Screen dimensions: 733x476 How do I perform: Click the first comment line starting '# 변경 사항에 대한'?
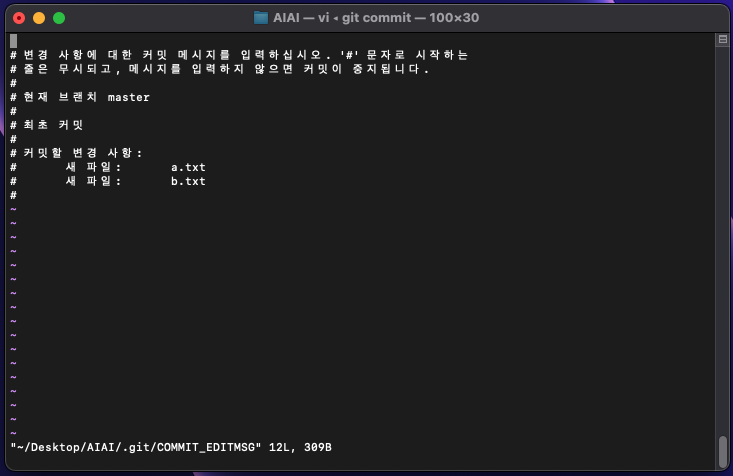pos(239,55)
